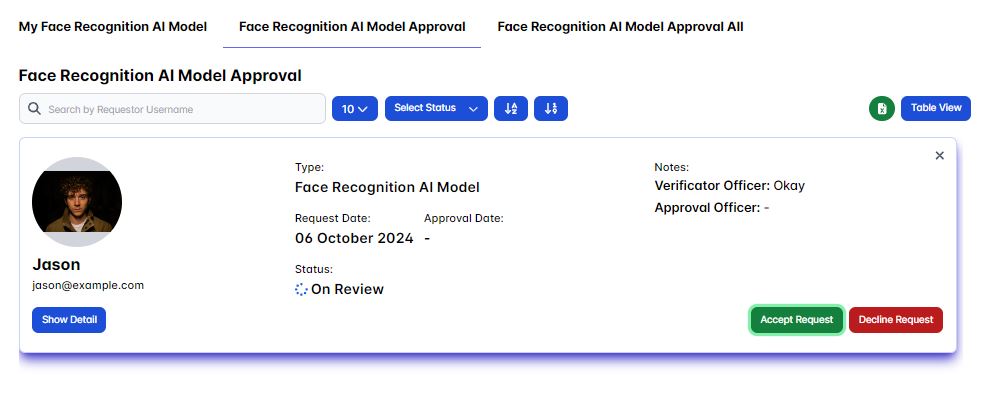The height and width of the screenshot is (403, 984).
Task: Focus the Search by Requestor Username field
Action: point(180,108)
